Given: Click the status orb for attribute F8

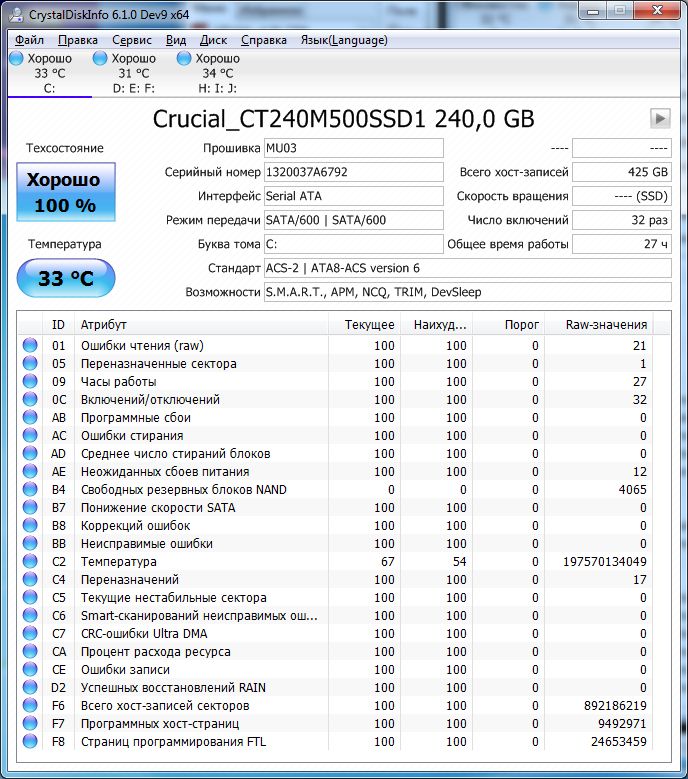Looking at the screenshot, I should [30, 741].
